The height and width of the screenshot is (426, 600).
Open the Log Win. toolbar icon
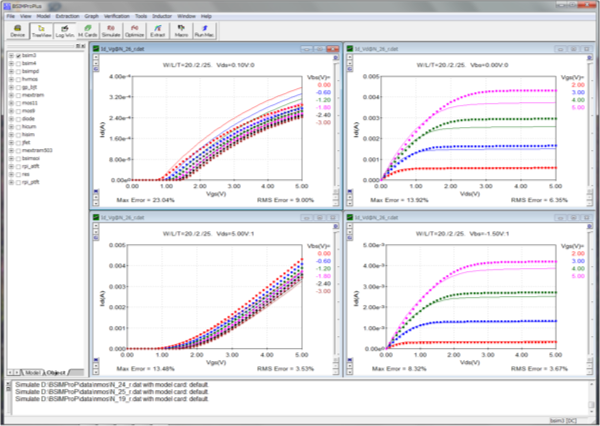pyautogui.click(x=64, y=32)
